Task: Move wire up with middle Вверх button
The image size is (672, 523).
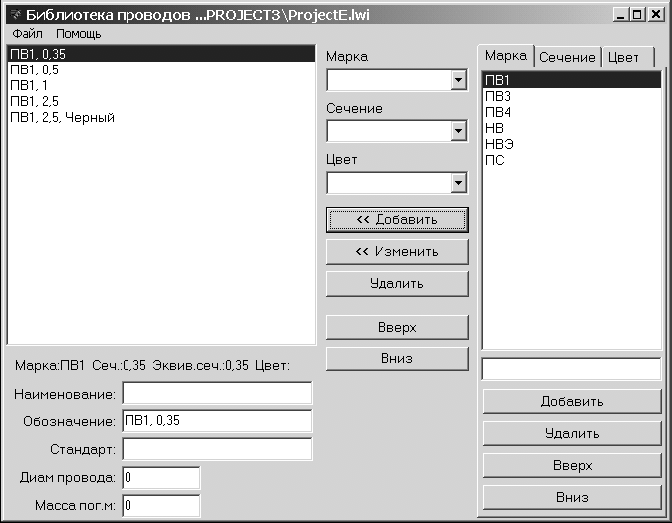Action: tap(397, 328)
